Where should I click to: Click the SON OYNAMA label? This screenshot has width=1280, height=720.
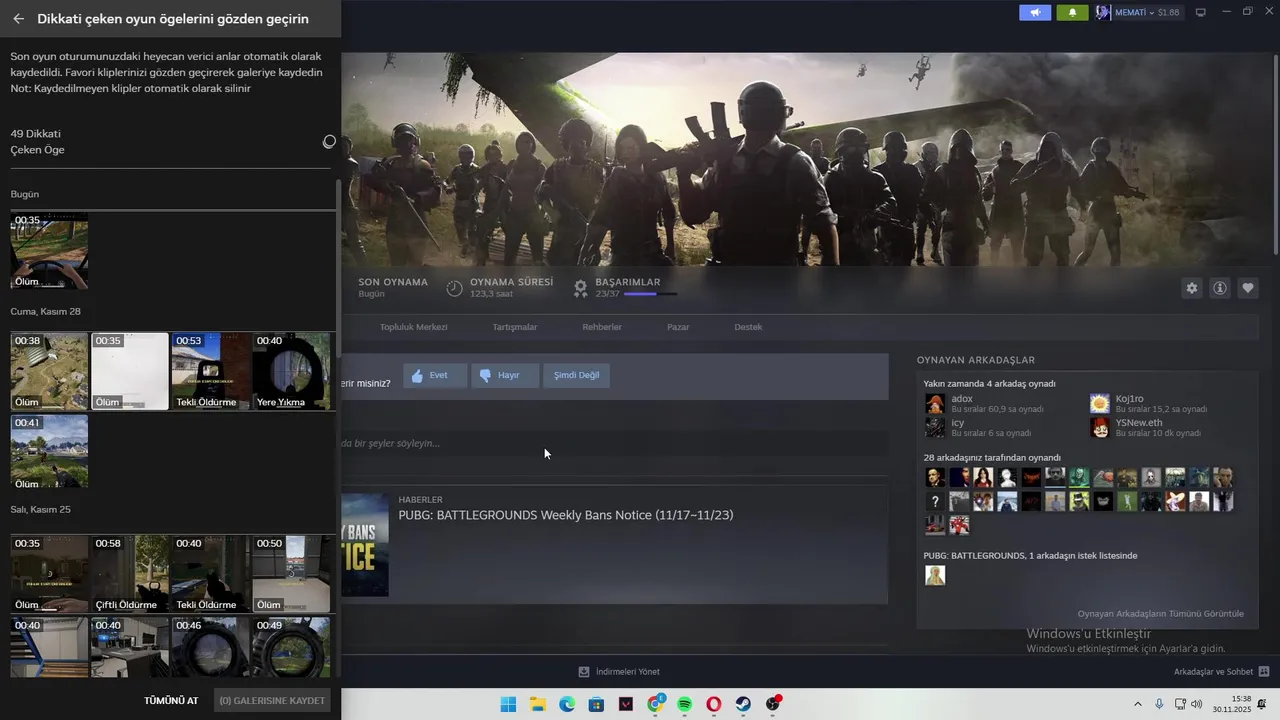click(x=393, y=282)
